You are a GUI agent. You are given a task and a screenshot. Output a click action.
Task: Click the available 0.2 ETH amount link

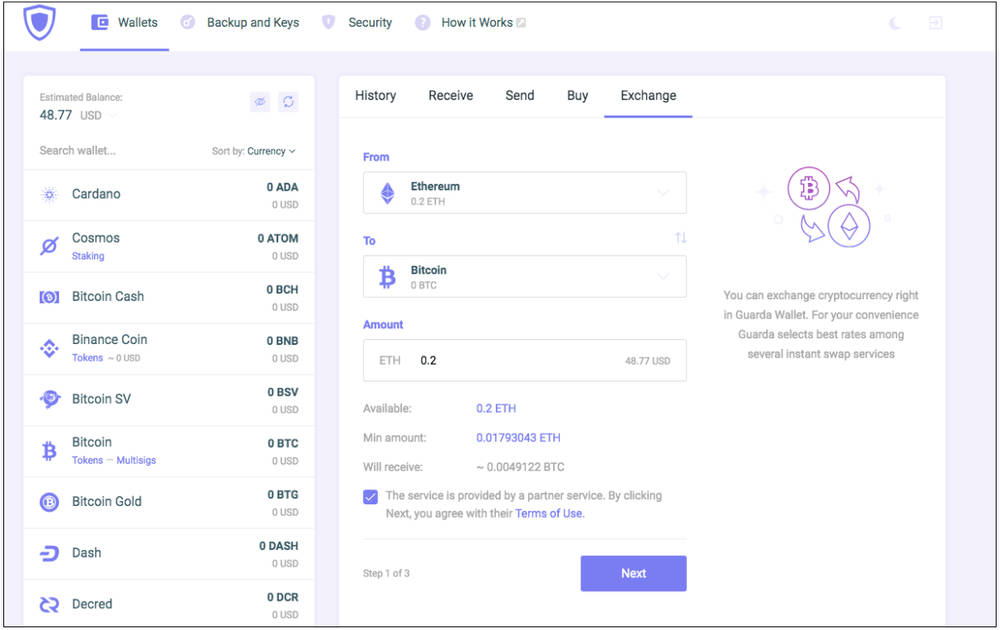click(496, 408)
